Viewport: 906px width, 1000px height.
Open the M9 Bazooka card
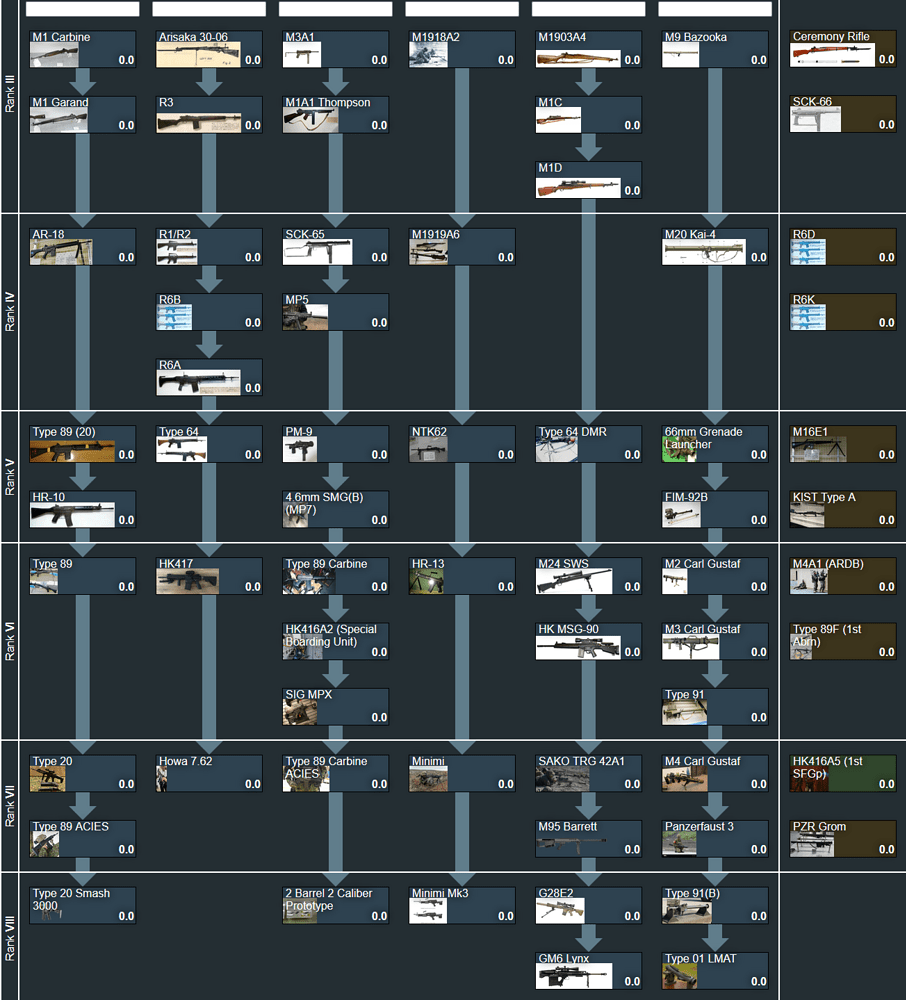click(715, 49)
